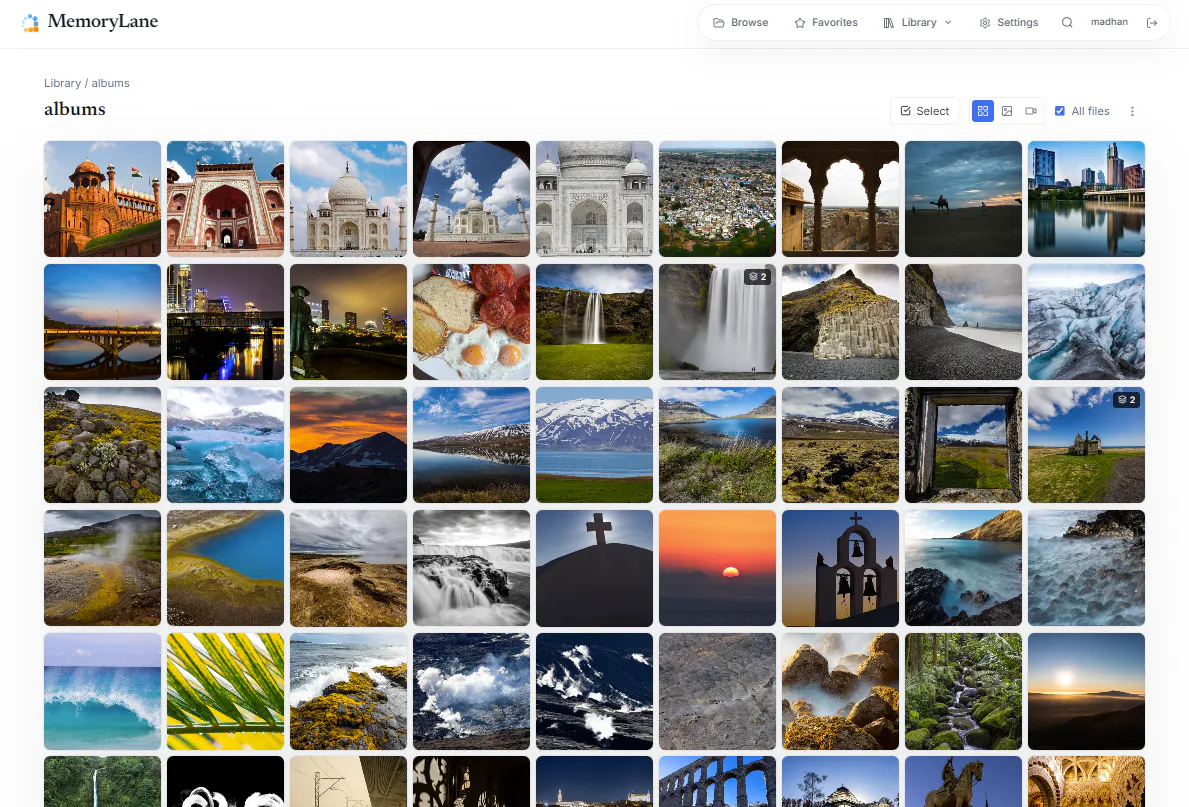Filter to photos only view icon
1189x807 pixels.
pos(1007,111)
